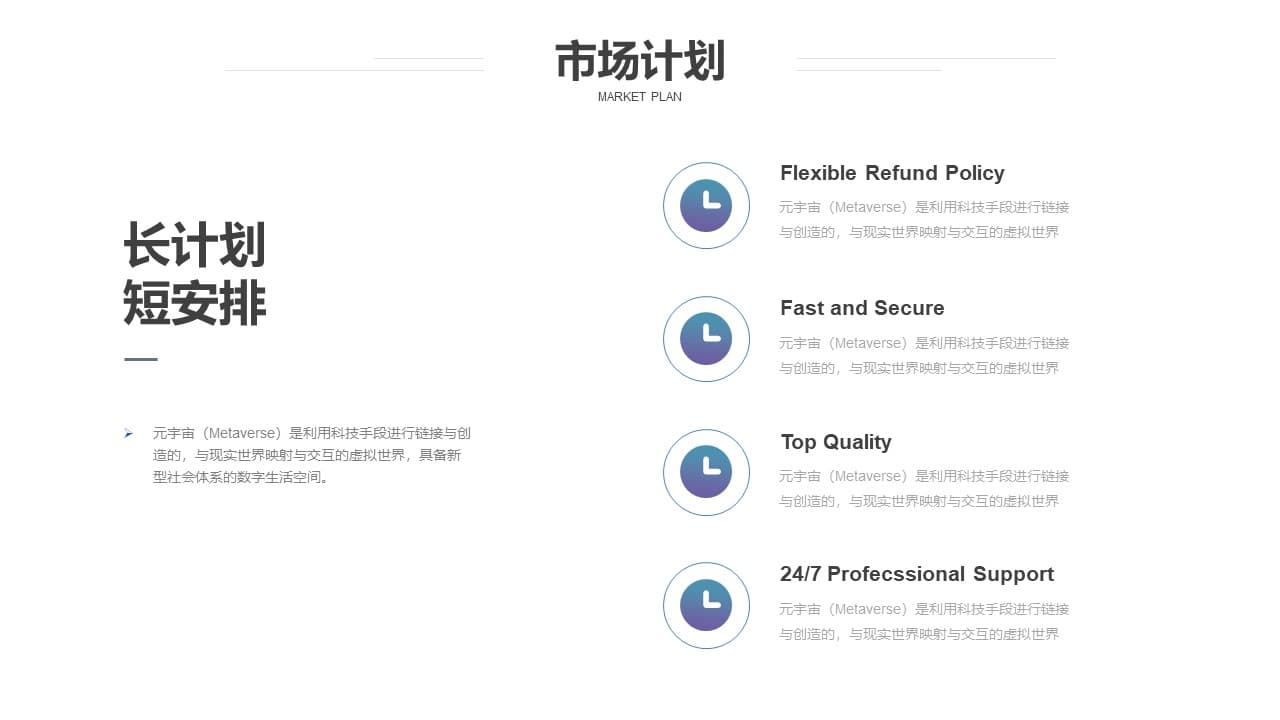
Task: Click the description under Fast and Secure
Action: point(924,355)
